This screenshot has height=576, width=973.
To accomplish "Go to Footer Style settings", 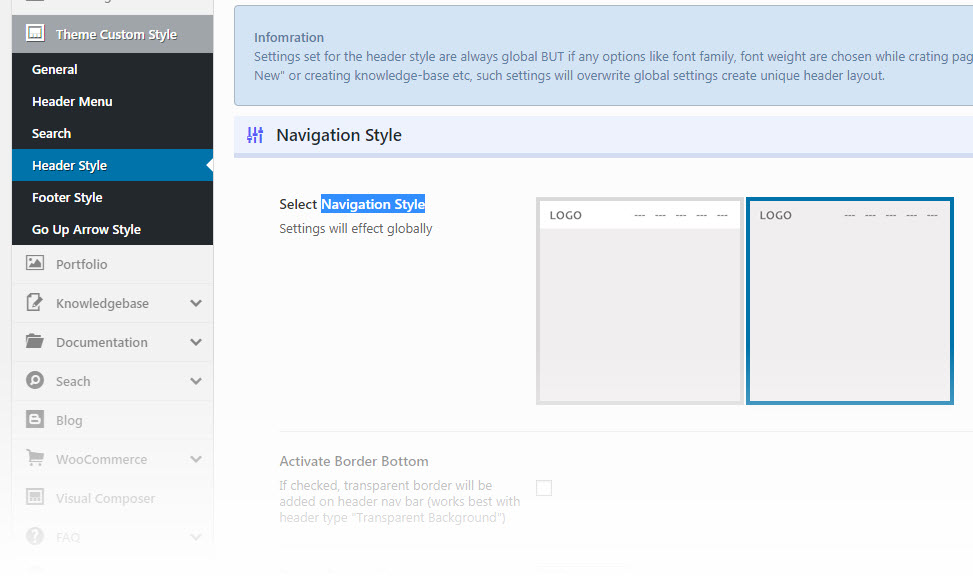I will pos(67,197).
